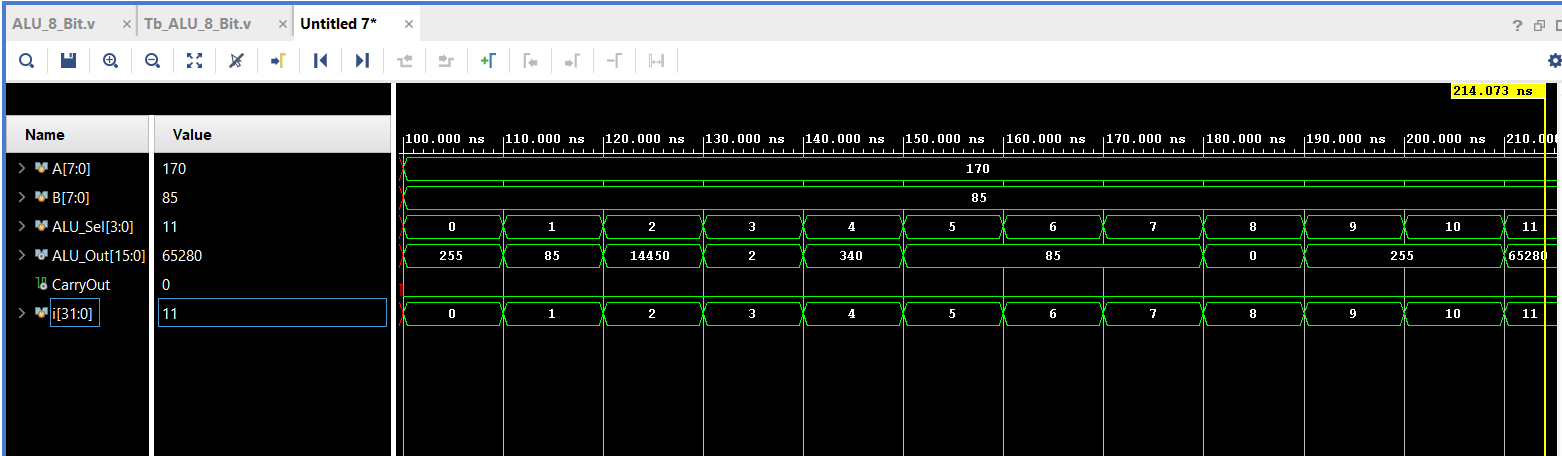Expand the ALU_Sel[3:0] signal bus
This screenshot has height=456, width=1562.
point(21,227)
